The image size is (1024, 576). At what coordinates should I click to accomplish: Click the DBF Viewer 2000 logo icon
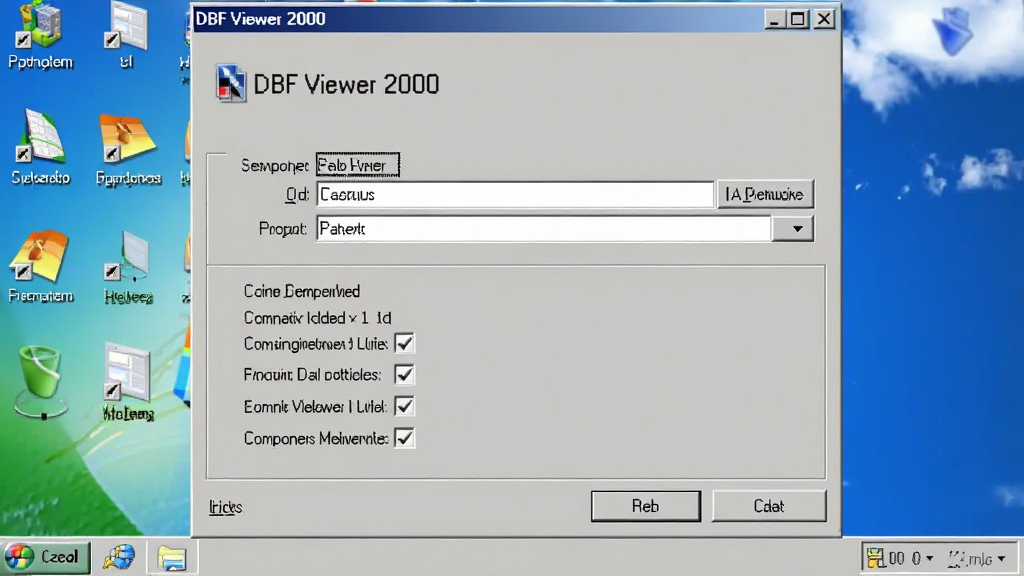point(231,84)
